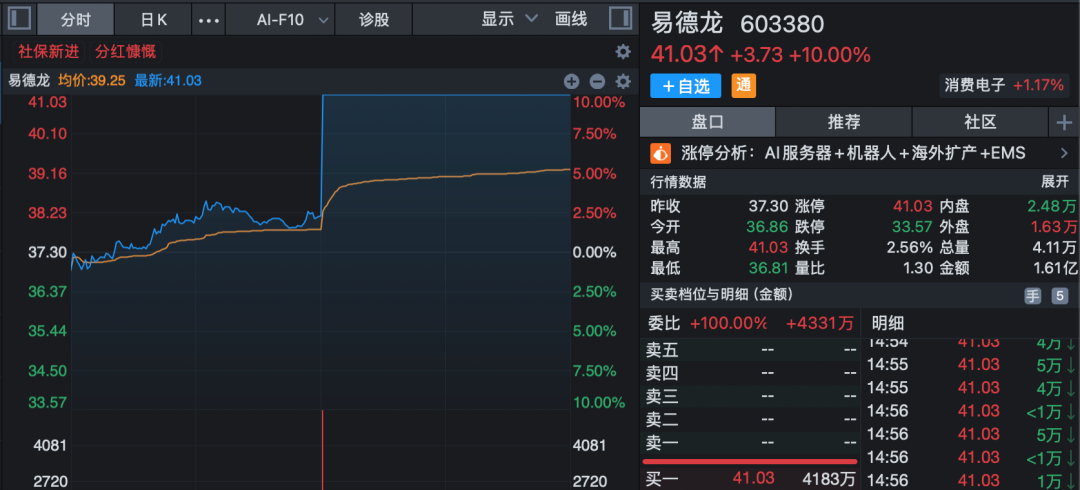Click the 内盘 2.48万 value
Image resolution: width=1080 pixels, height=490 pixels.
(1052, 206)
